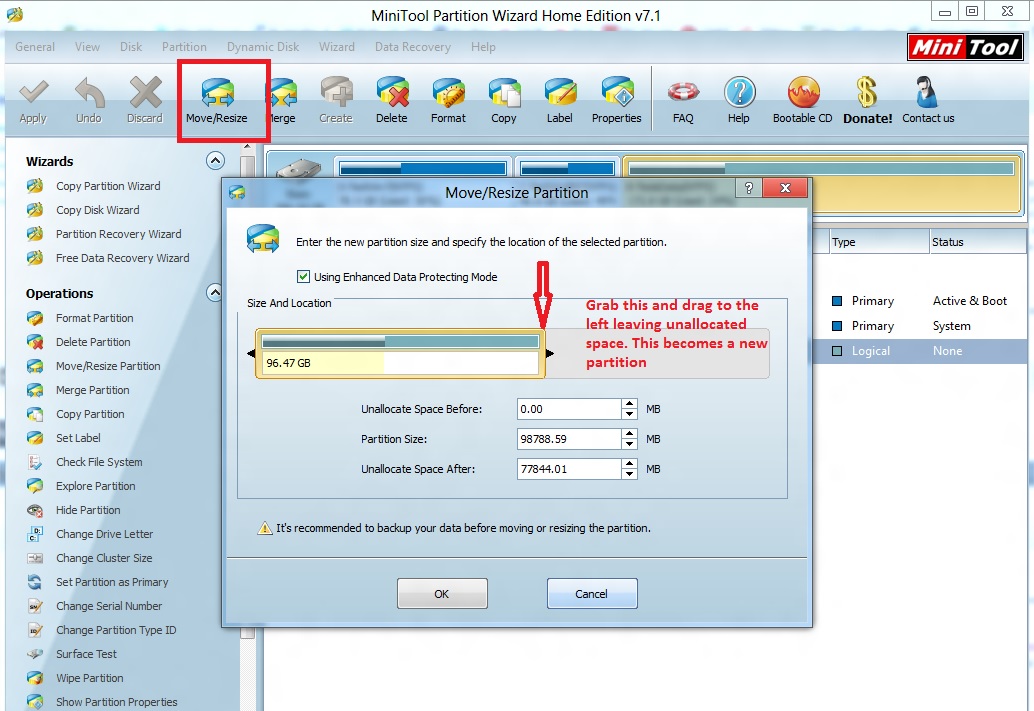Click the Unallocate Space After field
This screenshot has width=1034, height=711.
coord(568,469)
